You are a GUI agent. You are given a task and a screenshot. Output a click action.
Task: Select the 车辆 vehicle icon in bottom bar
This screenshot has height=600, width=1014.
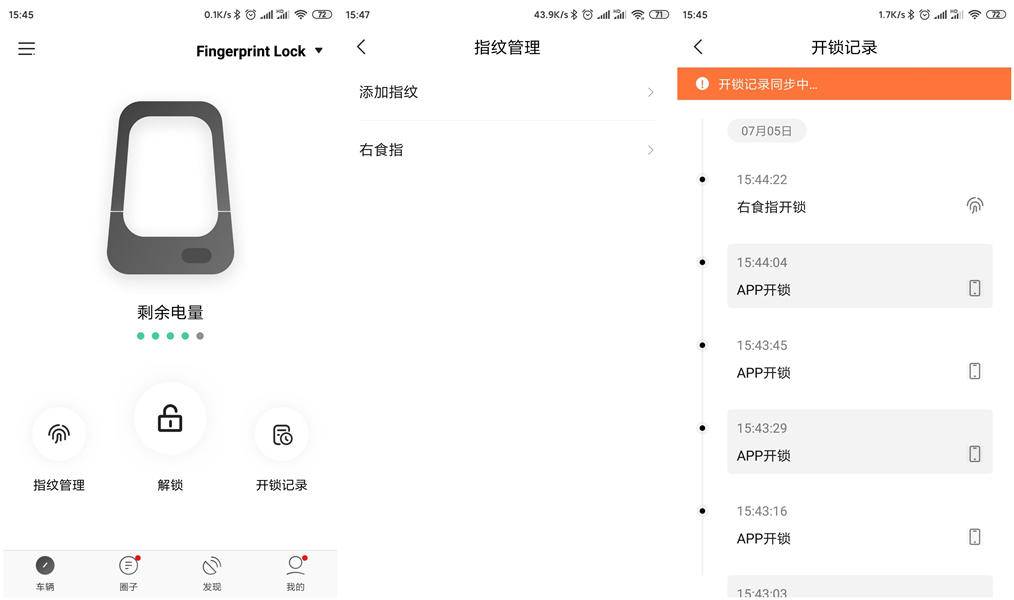[44, 566]
